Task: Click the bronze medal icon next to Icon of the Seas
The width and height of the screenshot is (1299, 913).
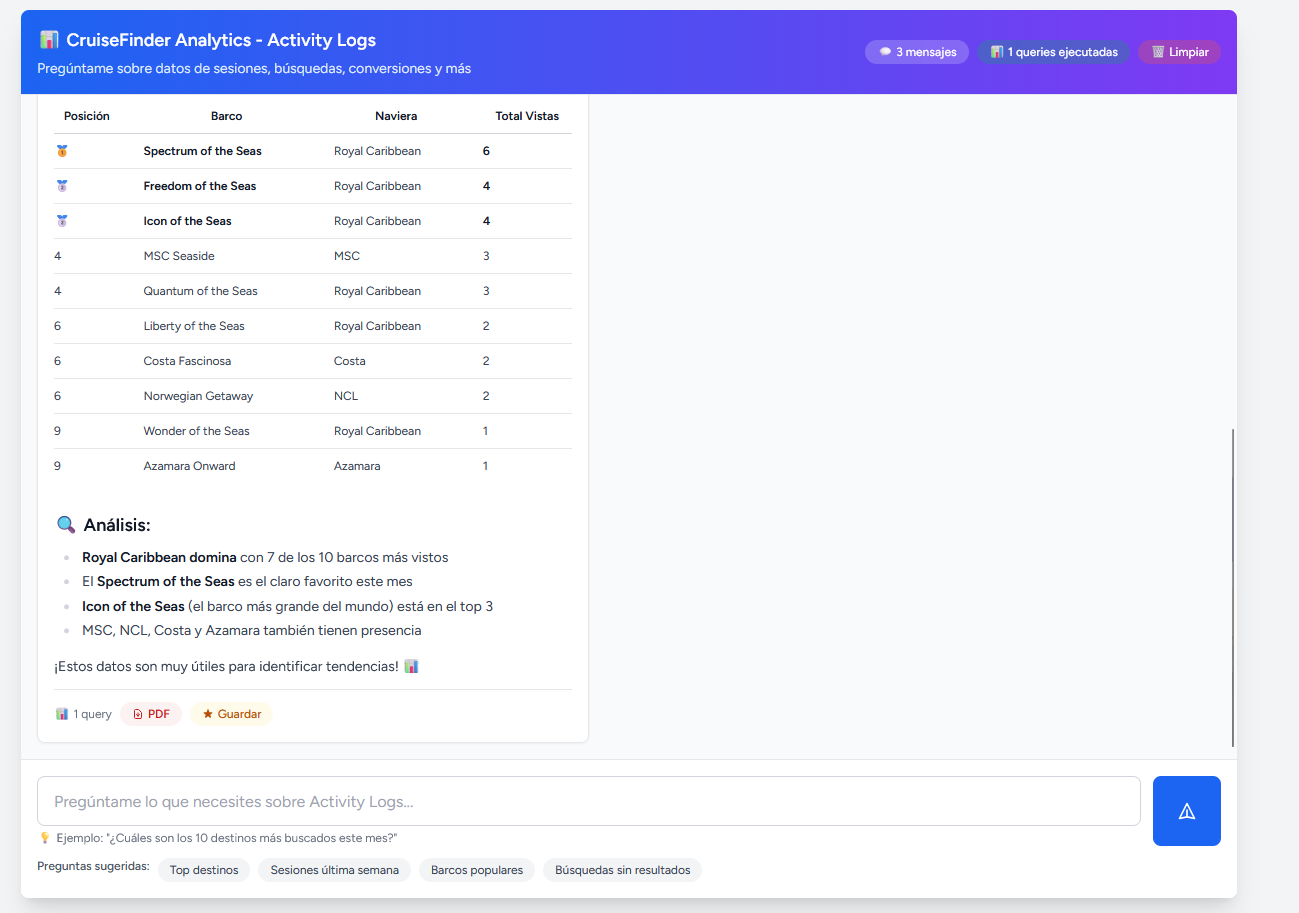Action: pos(62,220)
